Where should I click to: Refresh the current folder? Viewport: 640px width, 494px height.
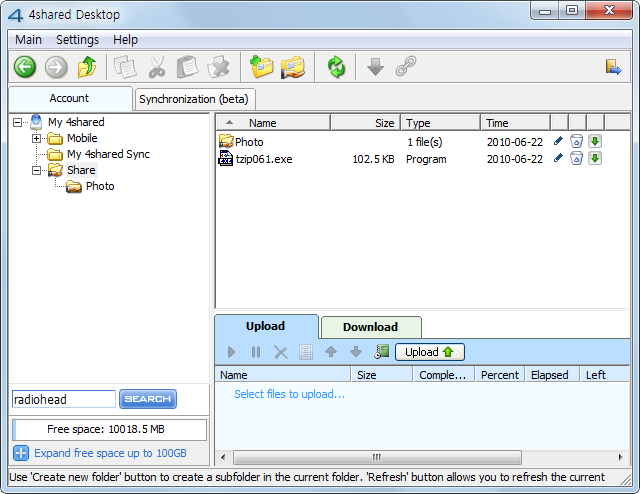click(x=336, y=67)
